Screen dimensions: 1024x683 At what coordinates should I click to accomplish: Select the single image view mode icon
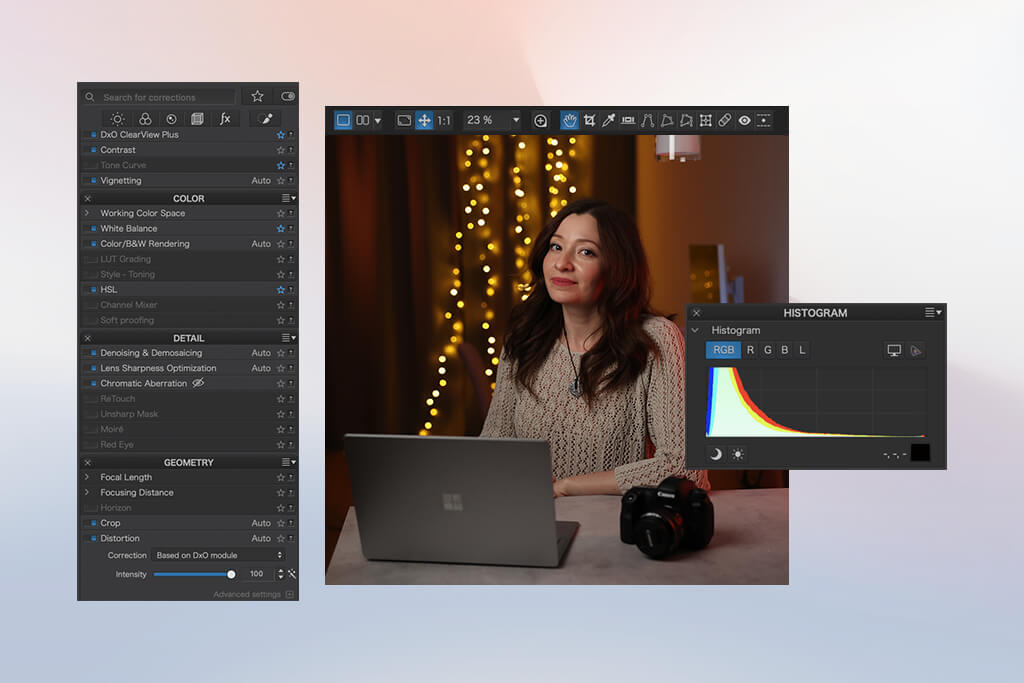pos(343,120)
